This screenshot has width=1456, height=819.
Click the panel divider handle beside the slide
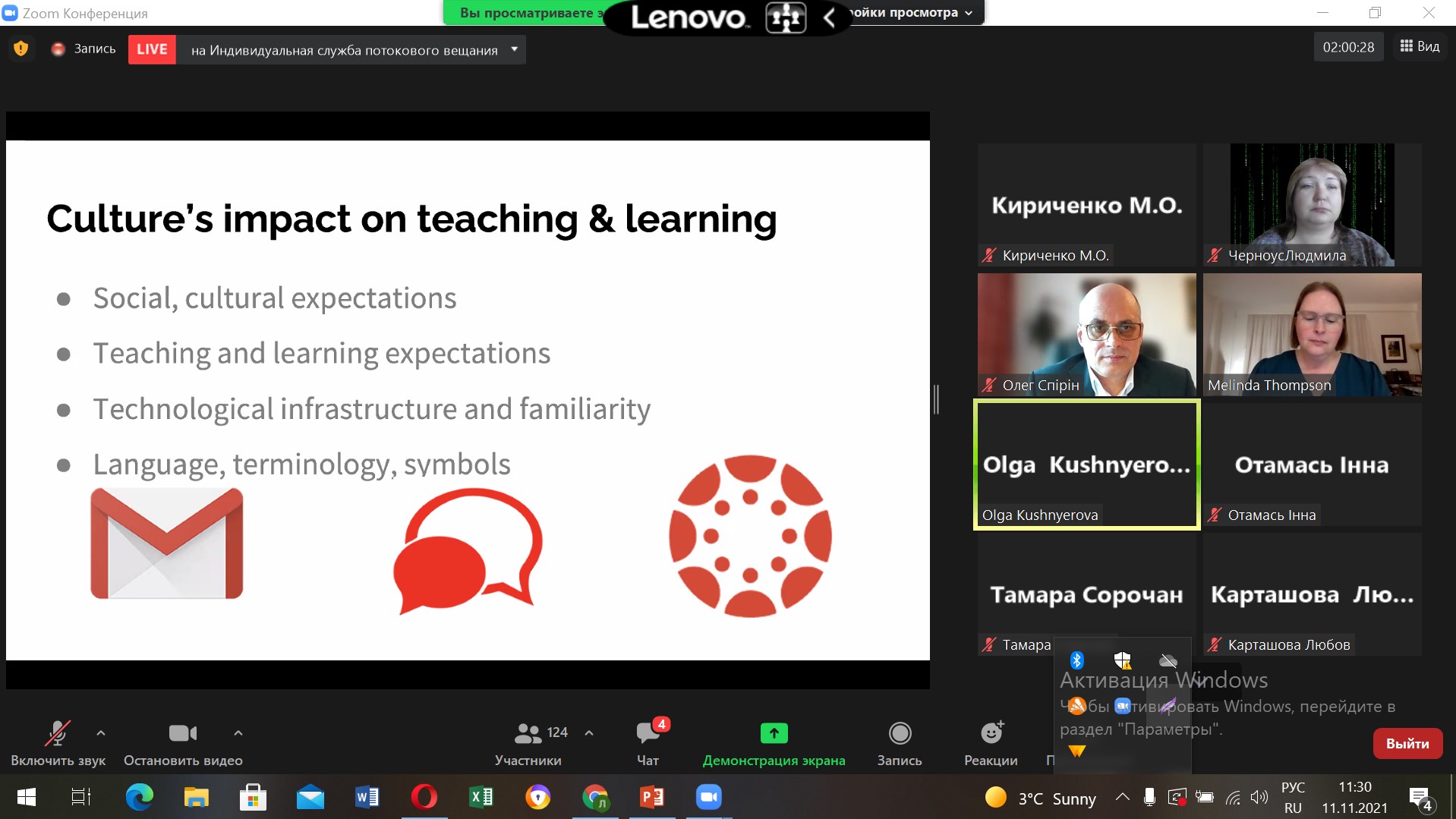pos(937,399)
